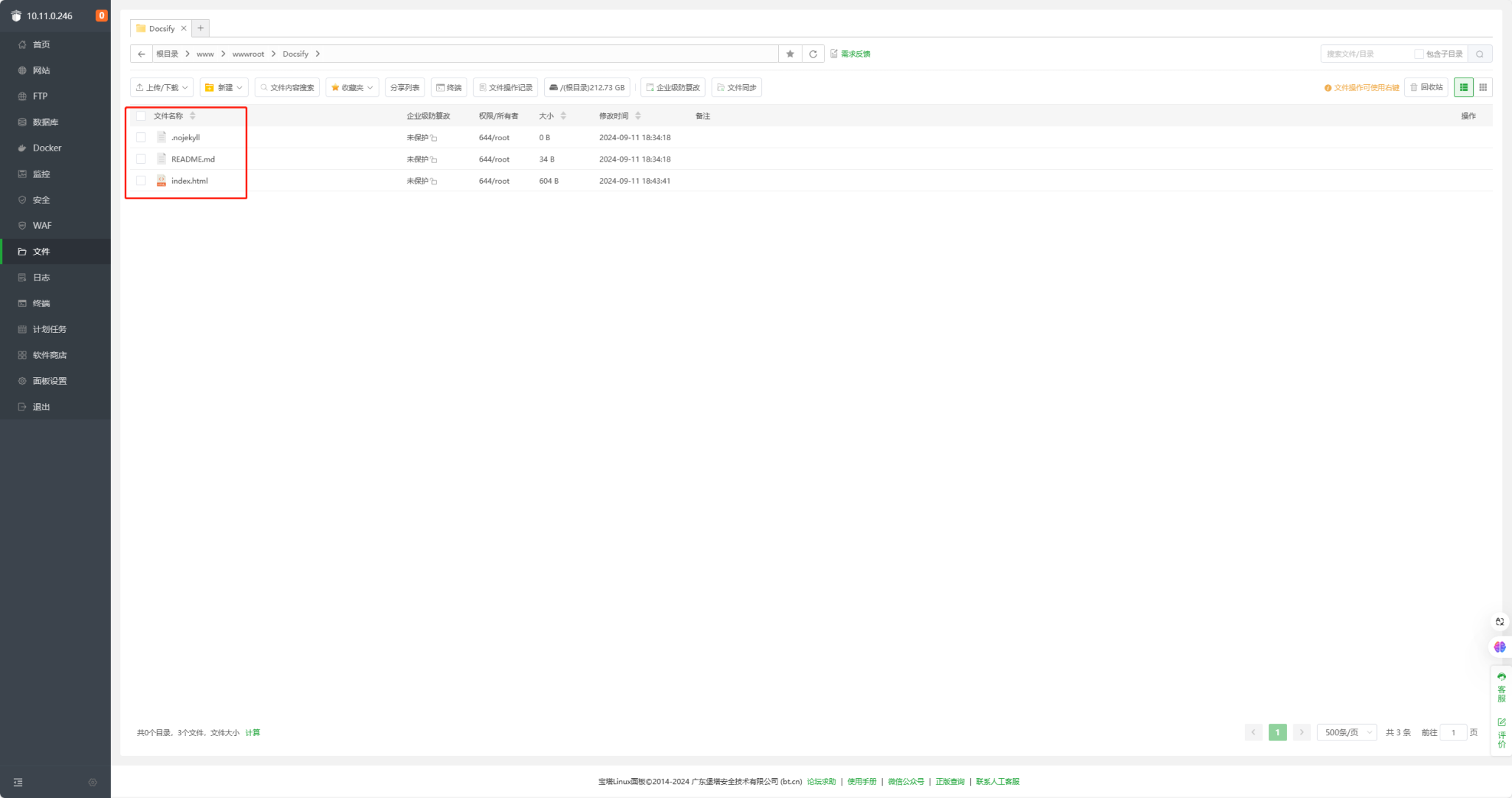Switch to grid view icon
The image size is (1512, 798).
pos(1482,87)
